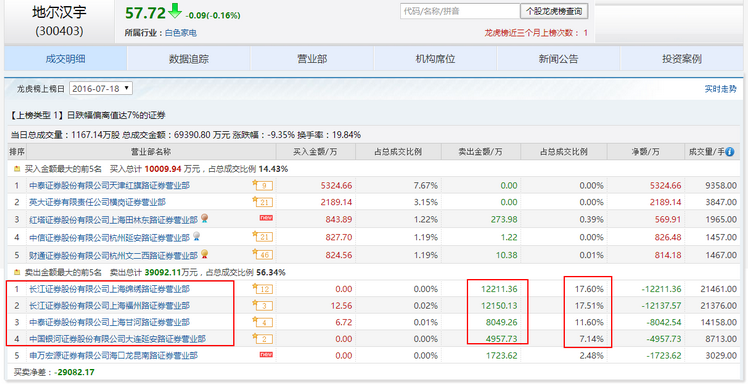The width and height of the screenshot is (748, 384).
Task: Open 中国银河证券股份有限公司大连延安路证券营业部 link
Action: (x=117, y=339)
